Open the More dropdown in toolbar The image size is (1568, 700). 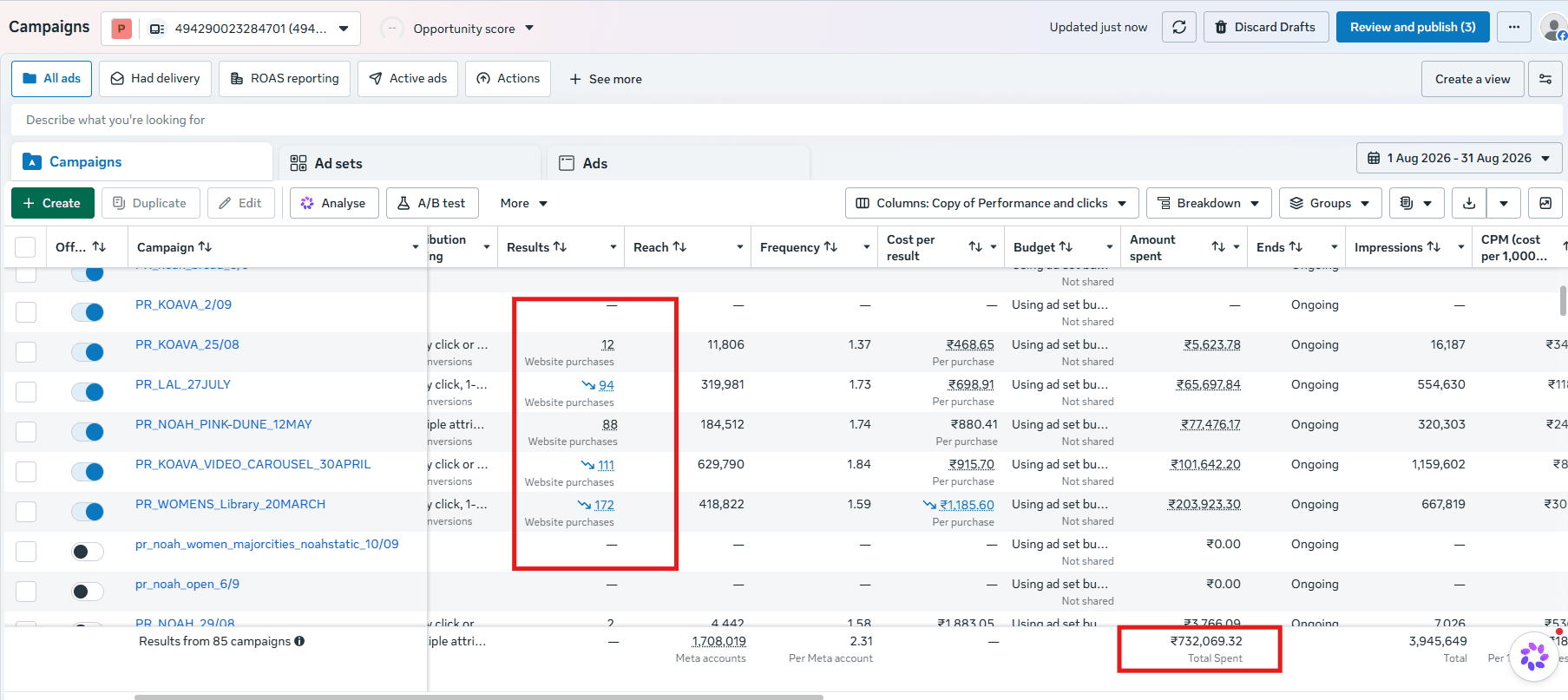click(523, 203)
